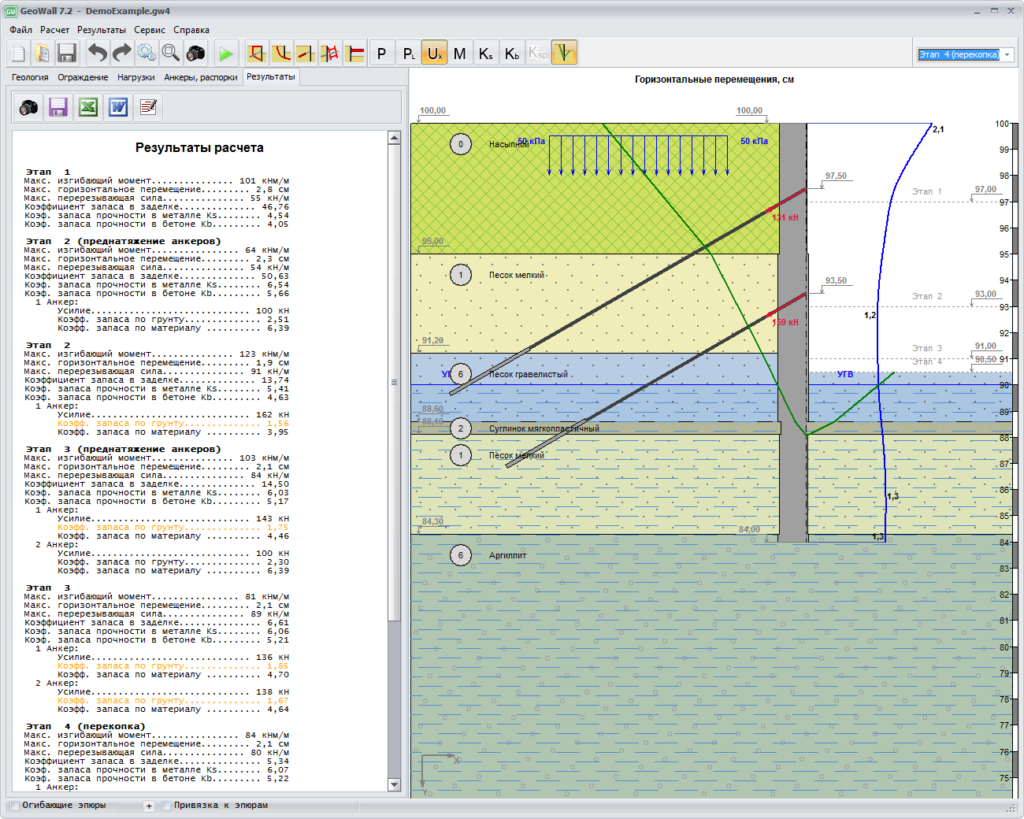Open the stage selector dropdown Этап 4
Viewport: 1024px width, 819px height.
[x=965, y=54]
